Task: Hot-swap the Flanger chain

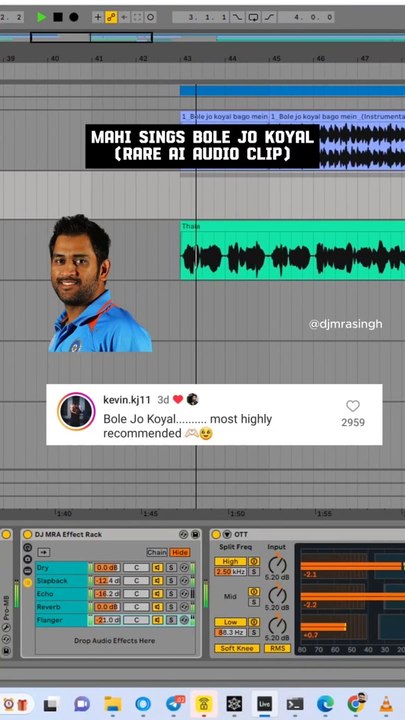Action: click(184, 620)
